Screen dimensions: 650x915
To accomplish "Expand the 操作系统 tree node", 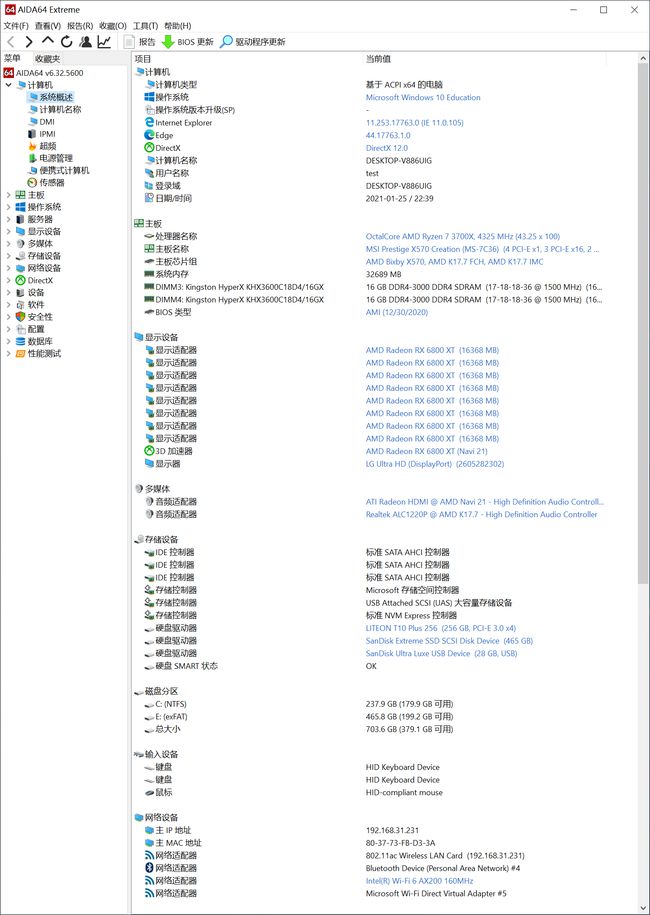I will (8, 207).
